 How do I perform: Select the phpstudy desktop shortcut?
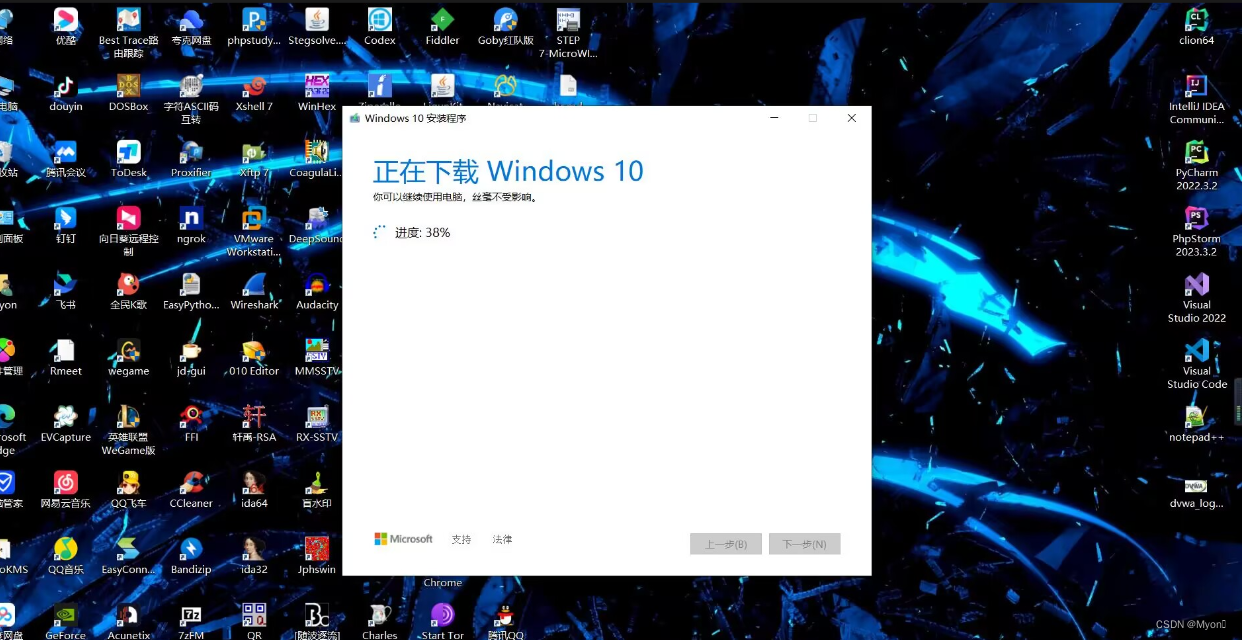click(254, 27)
